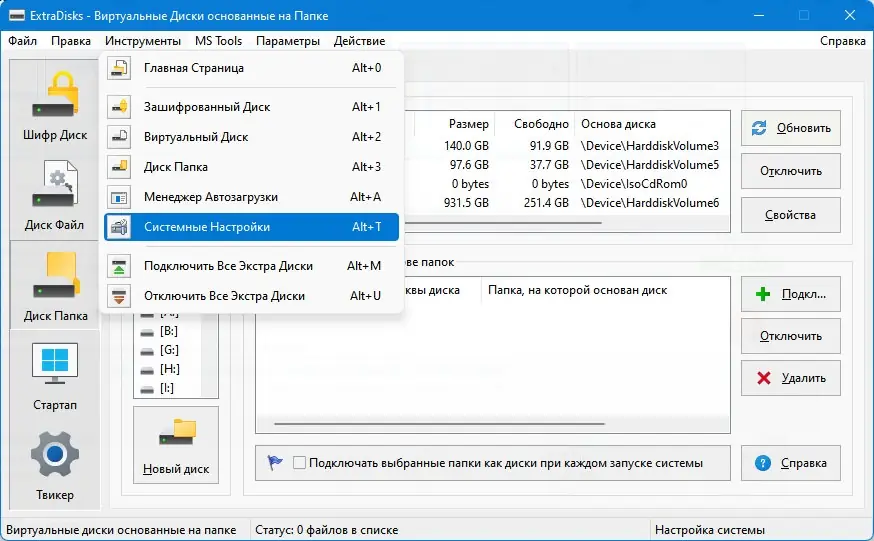Click the horizontal scrollbar under folders list
The image size is (874, 541).
pos(439,424)
